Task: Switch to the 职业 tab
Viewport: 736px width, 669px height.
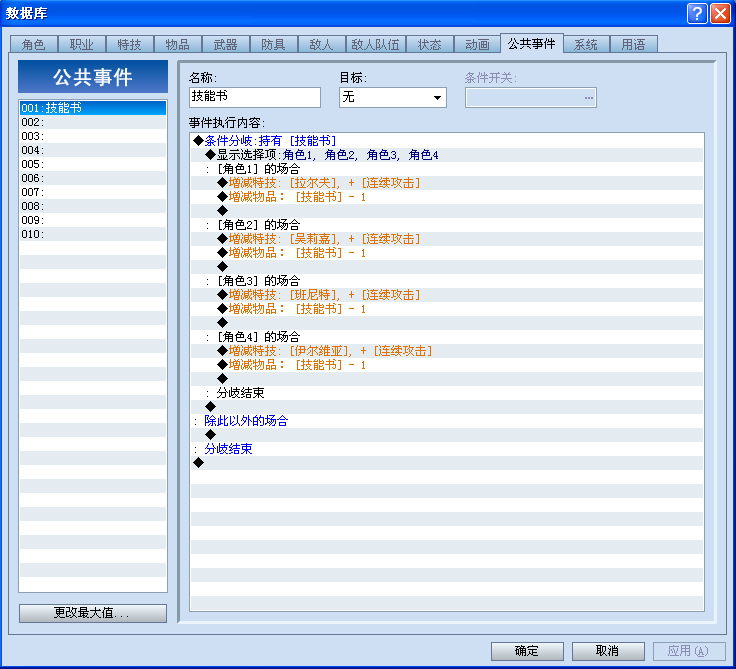Action: click(82, 45)
